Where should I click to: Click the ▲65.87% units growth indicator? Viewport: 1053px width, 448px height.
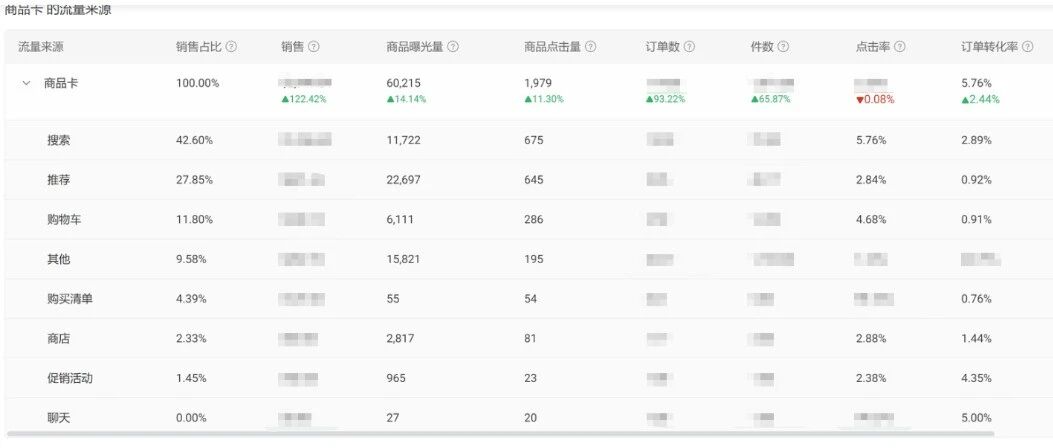click(771, 99)
